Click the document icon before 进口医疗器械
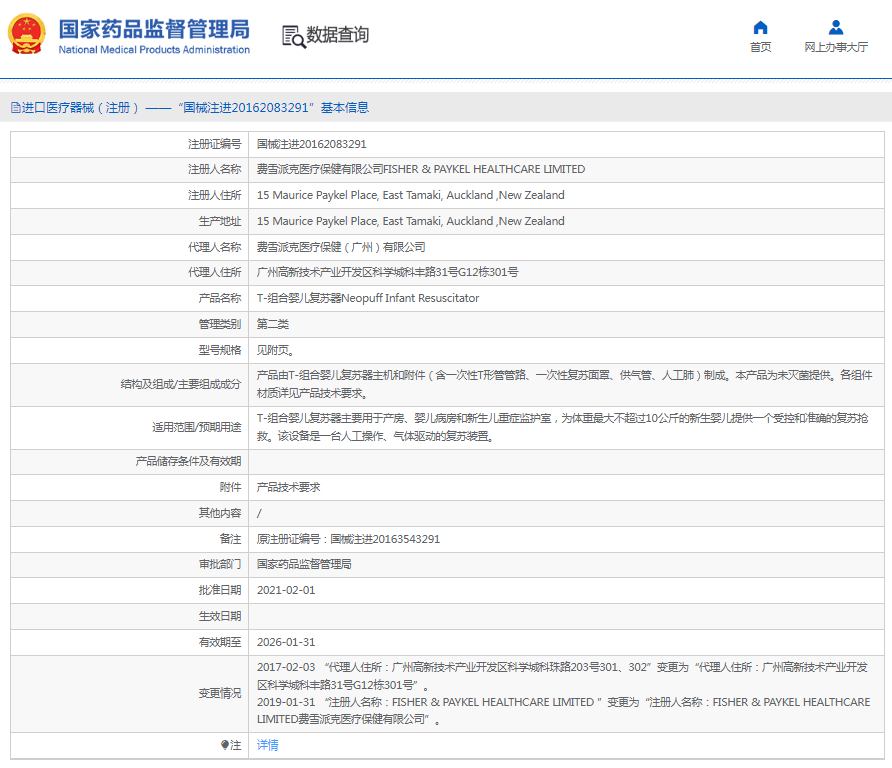This screenshot has width=892, height=768. 16,108
